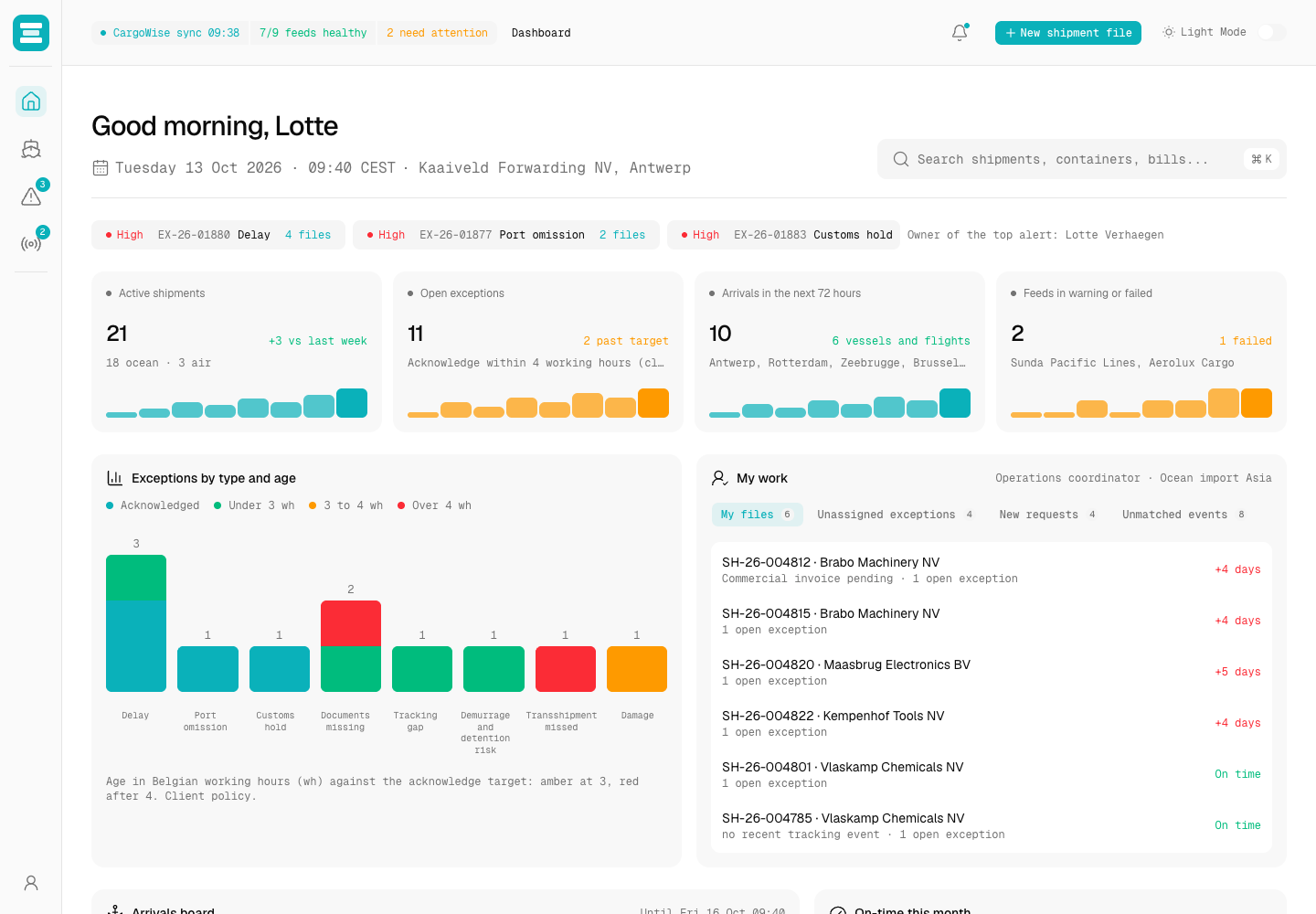This screenshot has height=914, width=1316.
Task: Select the My files tab
Action: (x=757, y=515)
